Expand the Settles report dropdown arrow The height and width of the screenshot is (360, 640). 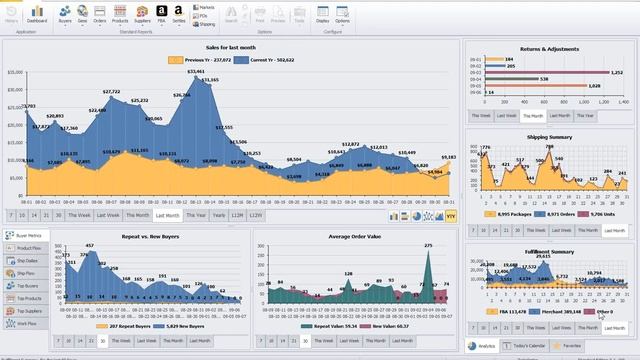(178, 26)
